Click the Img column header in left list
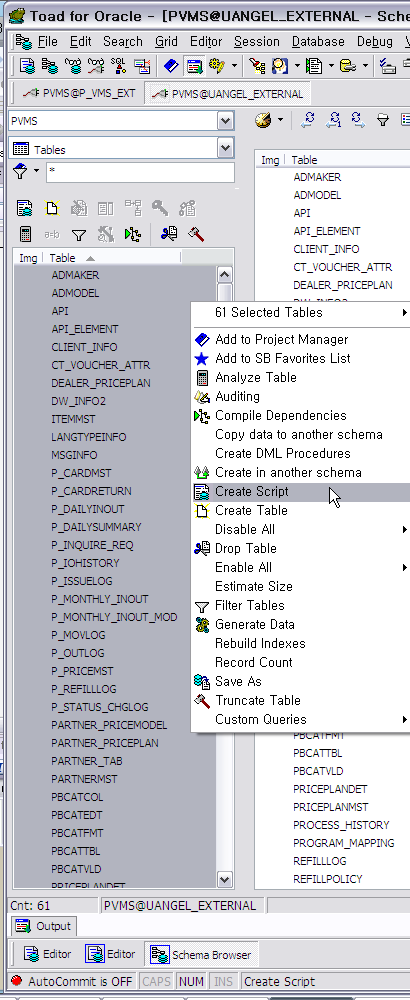 [x=28, y=258]
